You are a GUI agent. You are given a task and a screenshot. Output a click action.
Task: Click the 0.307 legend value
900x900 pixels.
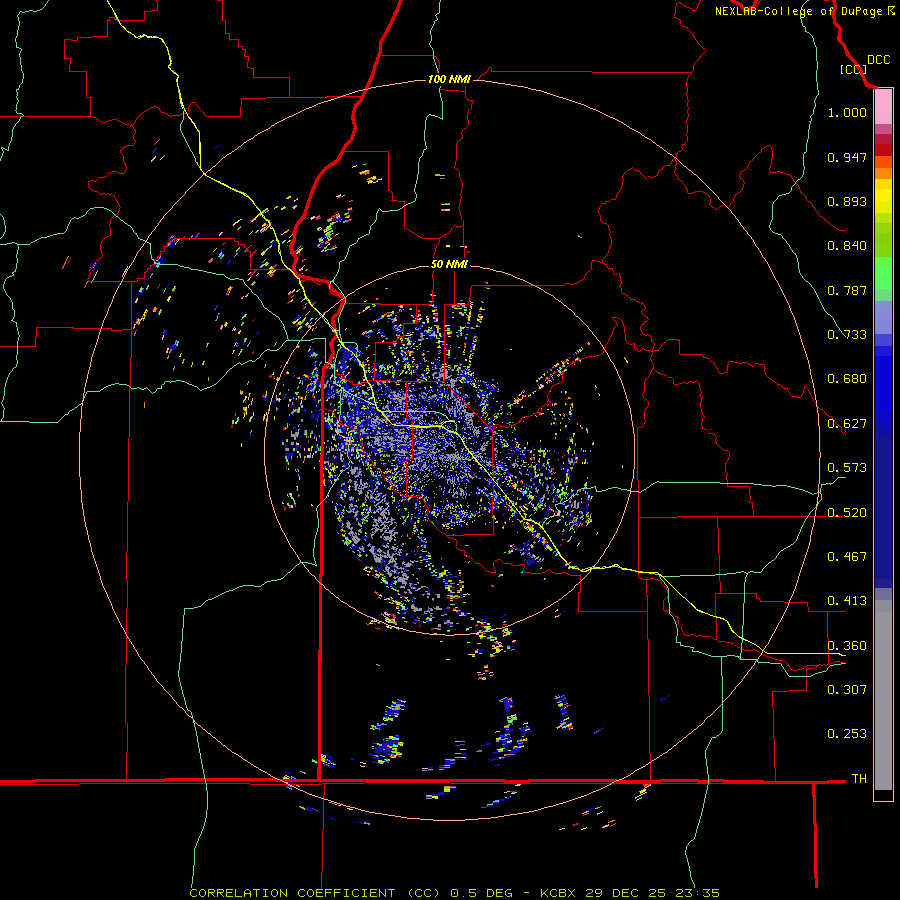click(847, 689)
